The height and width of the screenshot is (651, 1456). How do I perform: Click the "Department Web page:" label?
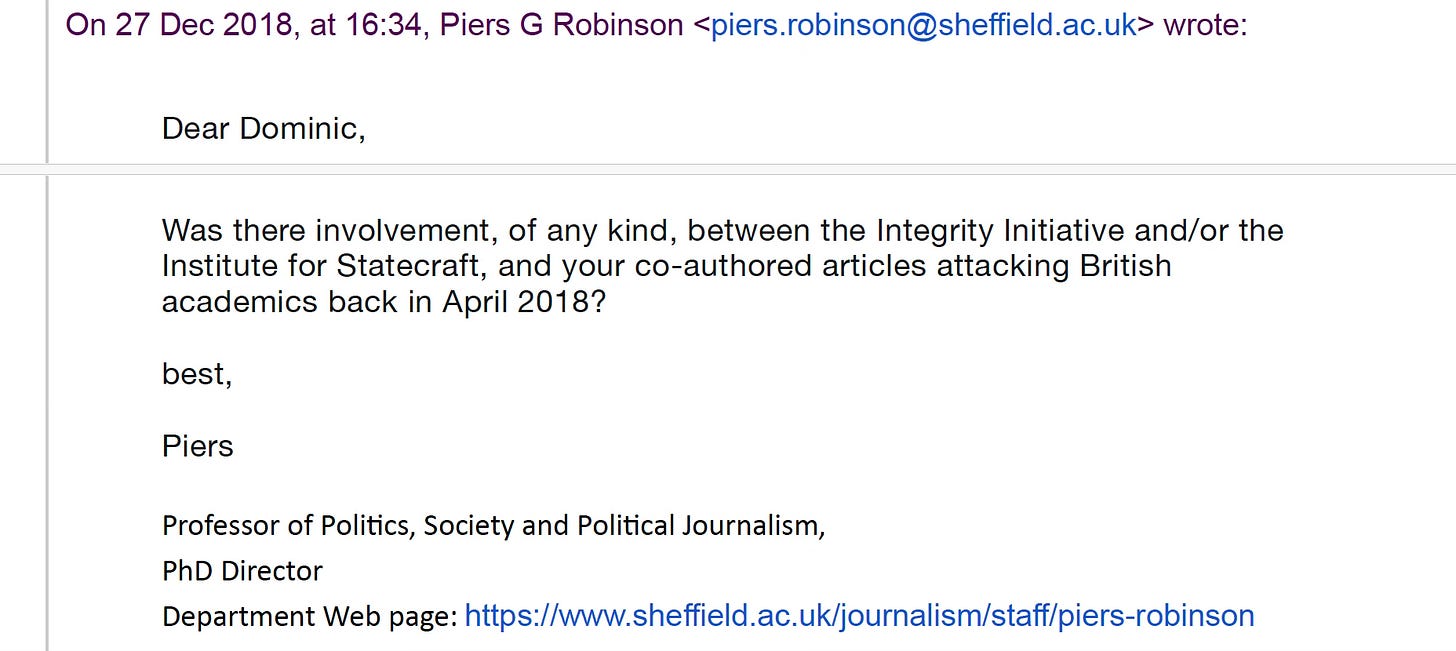309,616
